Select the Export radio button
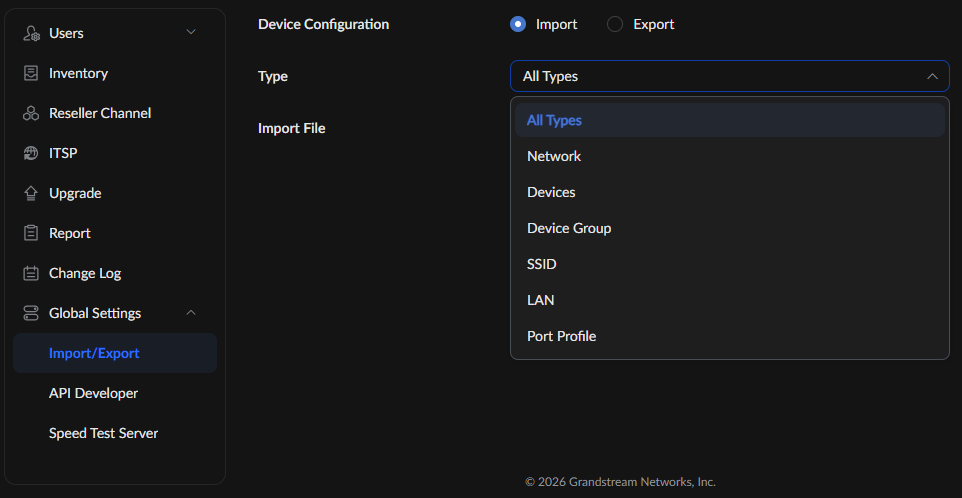 pyautogui.click(x=615, y=25)
